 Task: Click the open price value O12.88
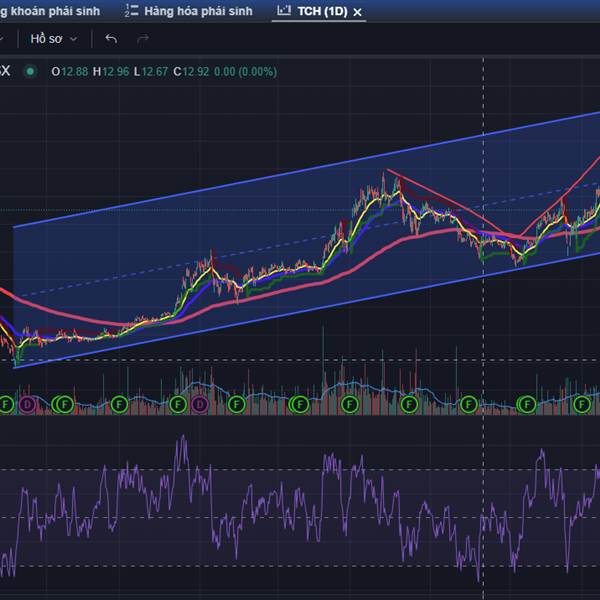(x=70, y=72)
